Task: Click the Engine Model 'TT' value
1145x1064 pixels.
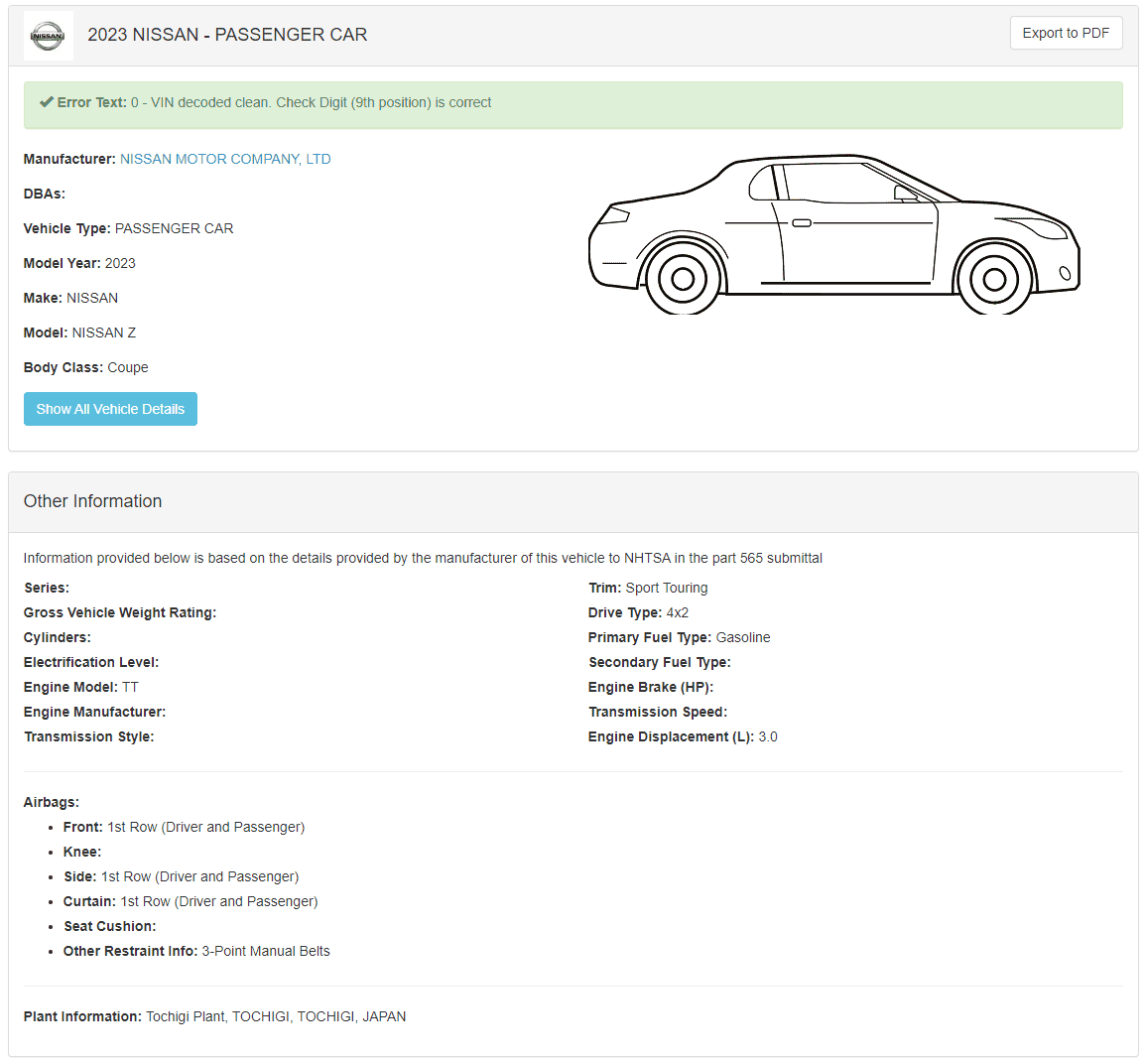Action: tap(130, 687)
